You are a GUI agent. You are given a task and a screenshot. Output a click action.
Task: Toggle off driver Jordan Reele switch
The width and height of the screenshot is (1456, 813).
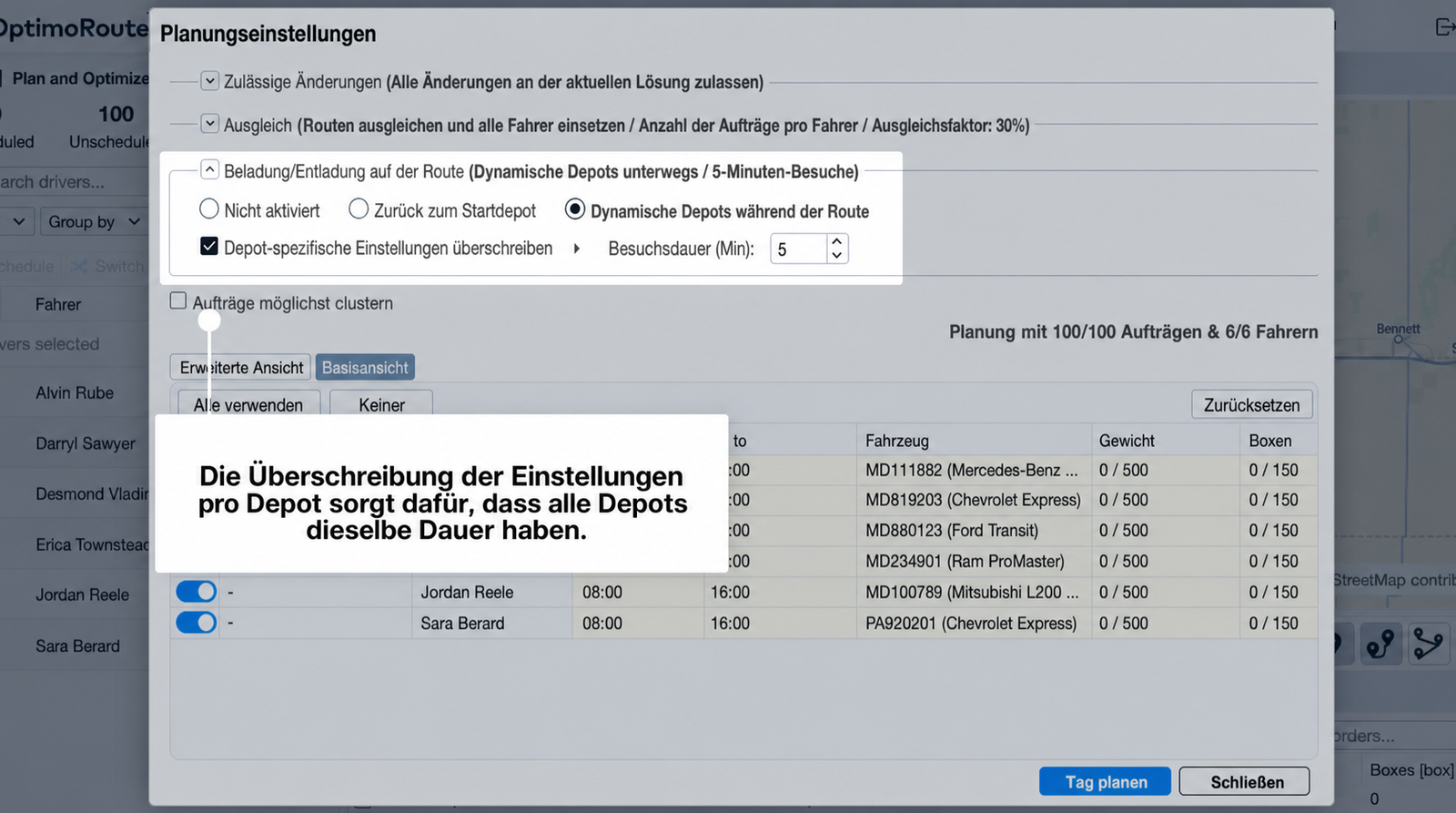pyautogui.click(x=196, y=592)
